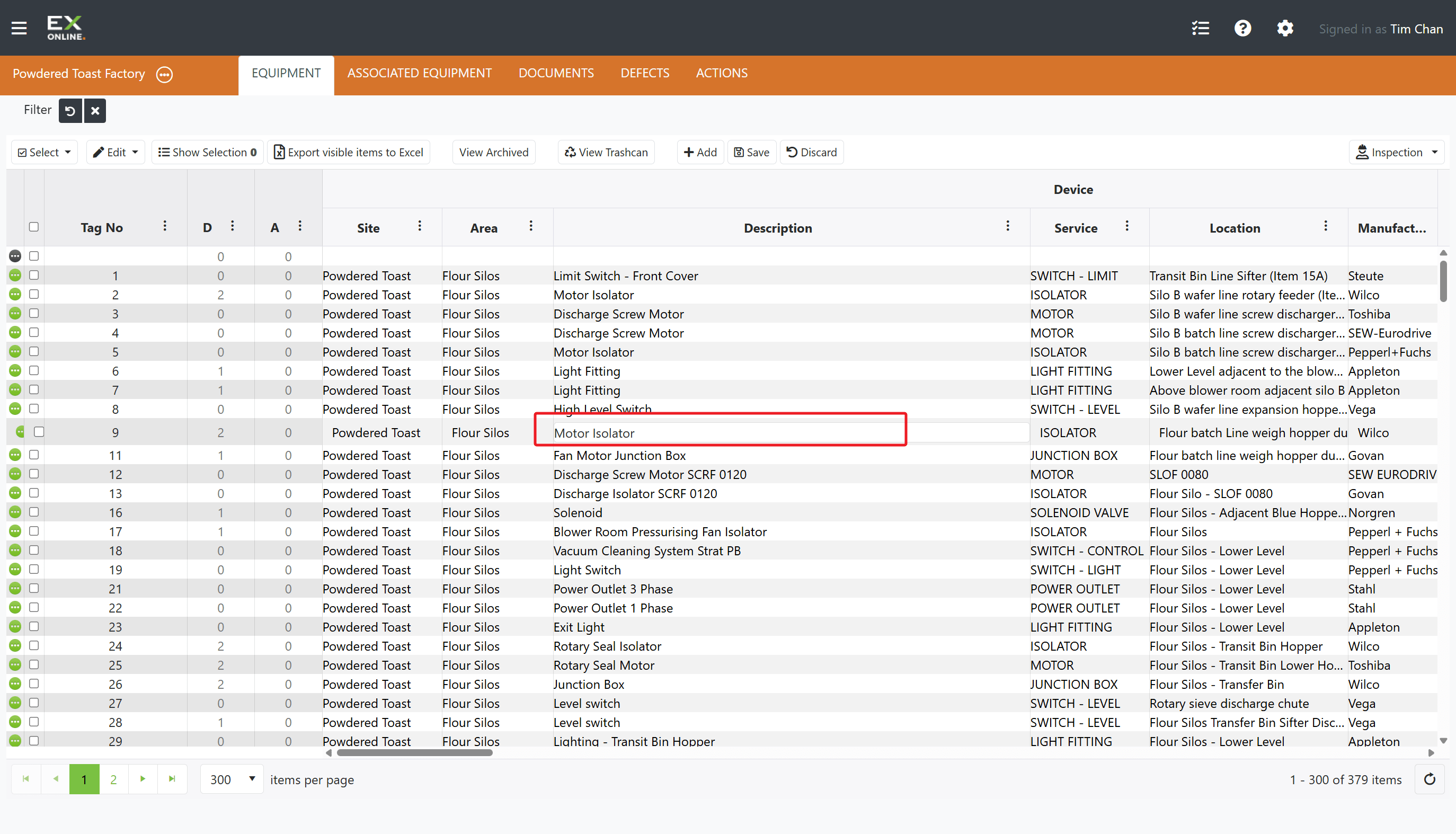1456x834 pixels.
Task: Open the items per page dropdown
Action: click(x=232, y=779)
